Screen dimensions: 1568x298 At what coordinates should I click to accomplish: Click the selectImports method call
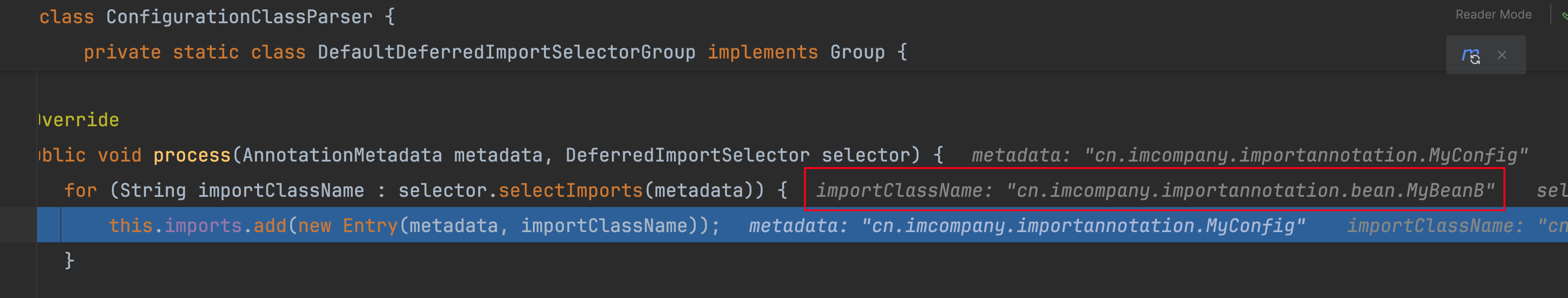click(570, 190)
